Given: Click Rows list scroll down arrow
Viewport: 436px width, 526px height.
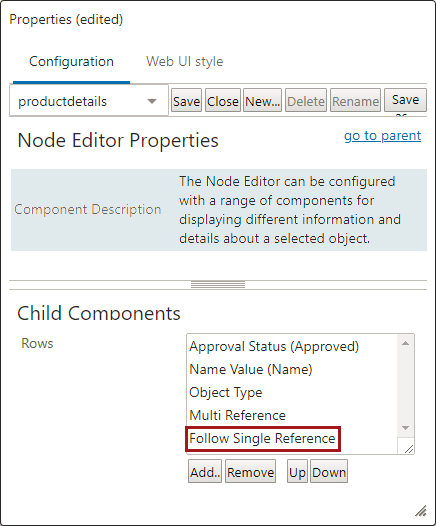Looking at the screenshot, I should [x=405, y=428].
